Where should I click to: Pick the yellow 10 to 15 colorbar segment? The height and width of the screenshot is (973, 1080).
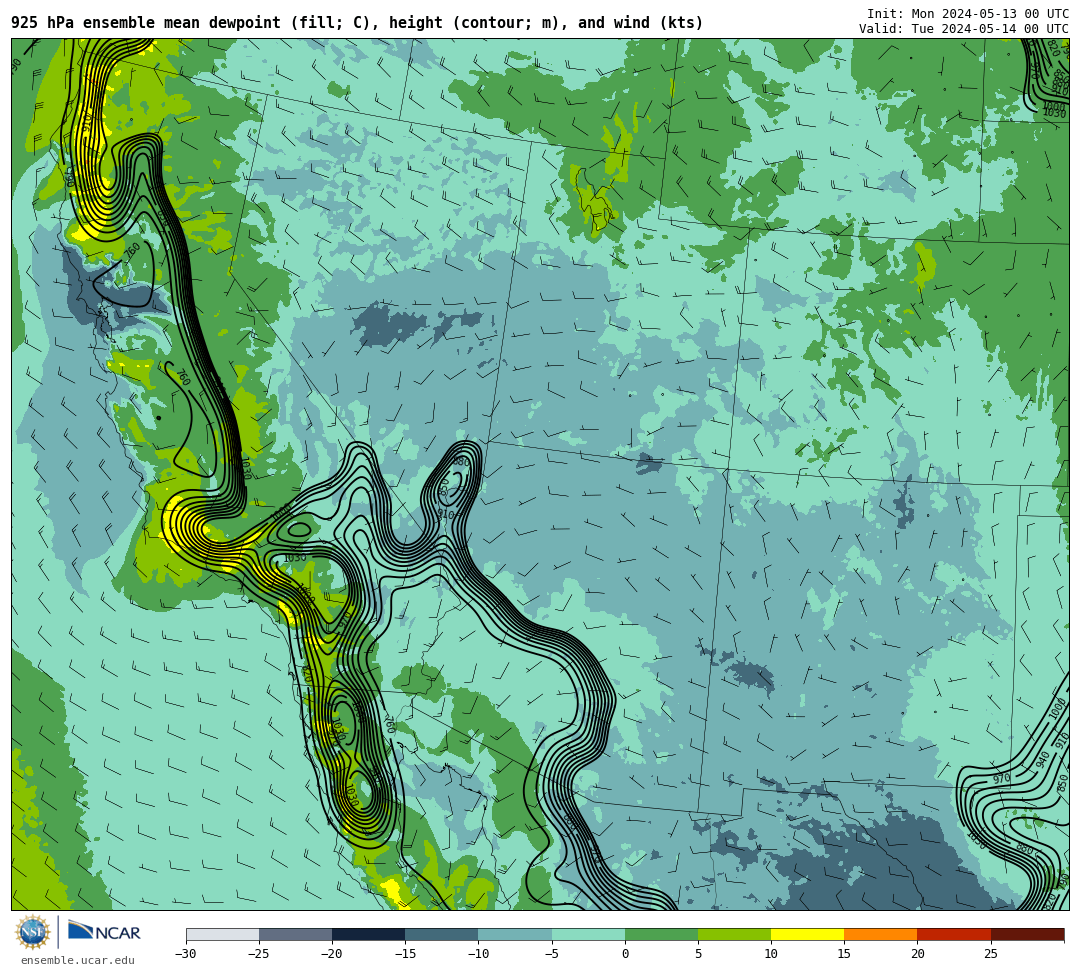[x=807, y=934]
